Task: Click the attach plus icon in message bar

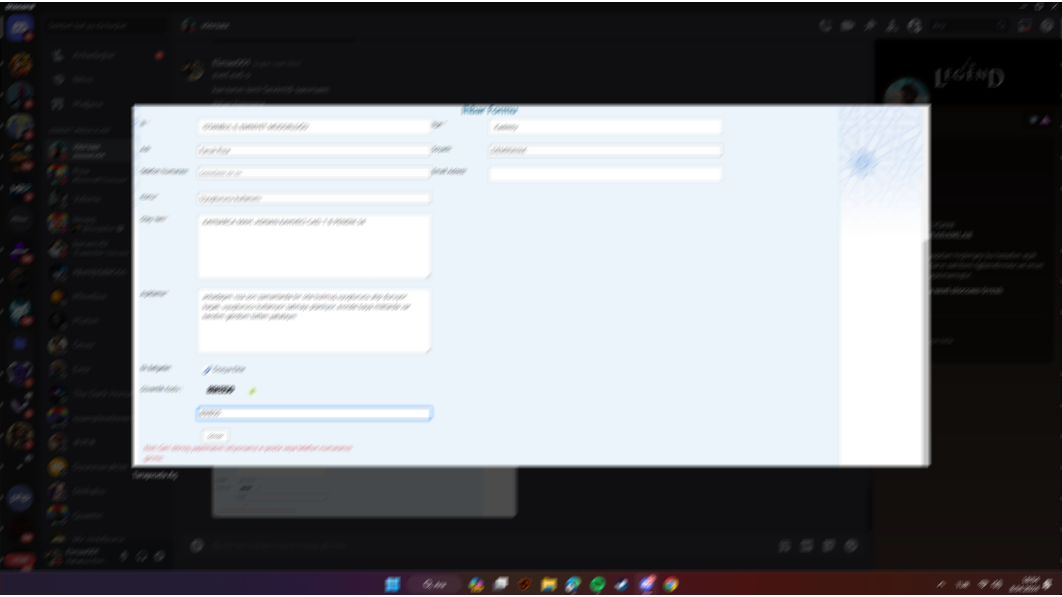Action: pos(196,545)
